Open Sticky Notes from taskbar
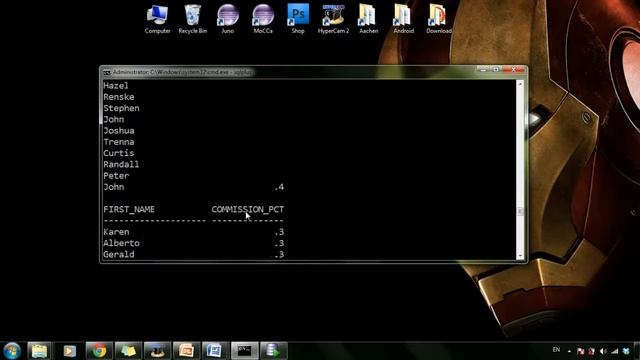 pos(128,351)
